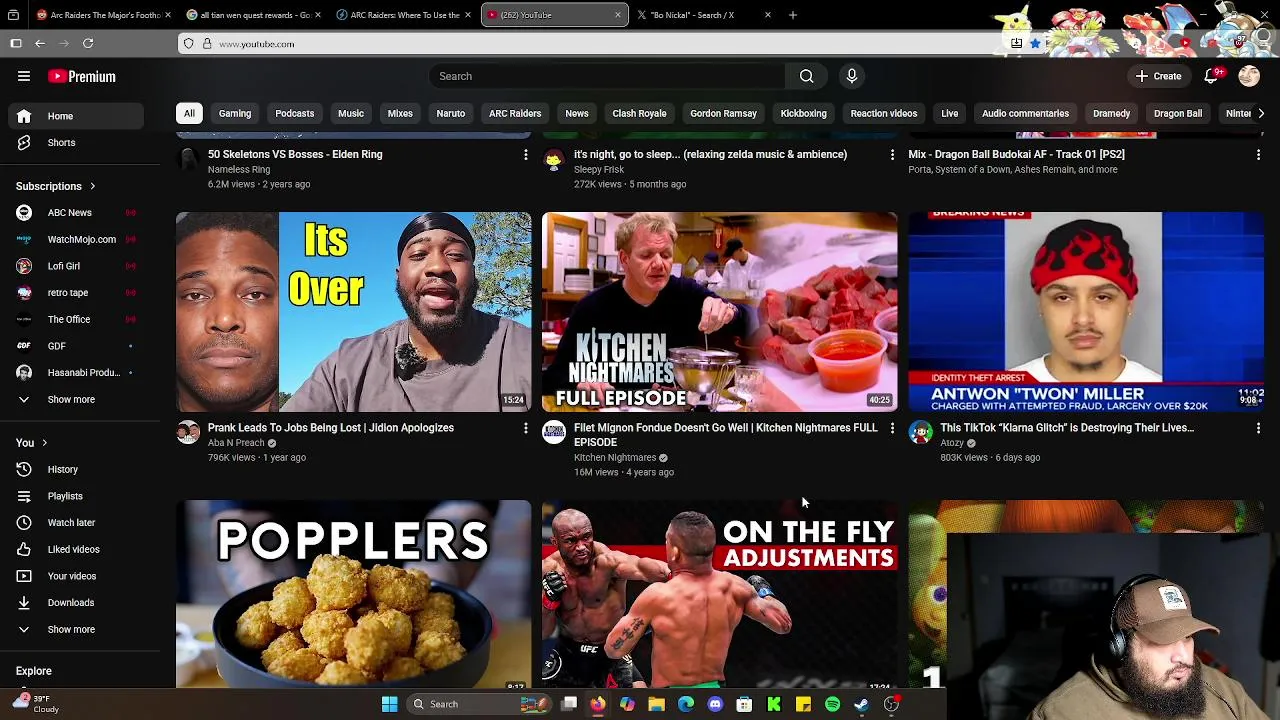Bookmark this page with the star icon
1280x720 pixels.
tap(1035, 43)
